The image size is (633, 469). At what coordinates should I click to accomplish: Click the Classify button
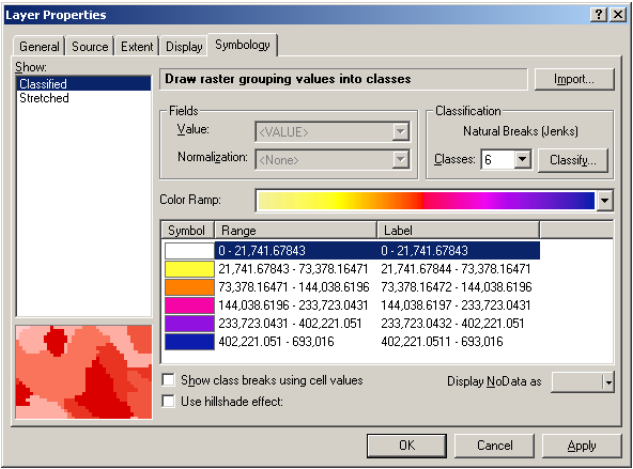pos(573,160)
